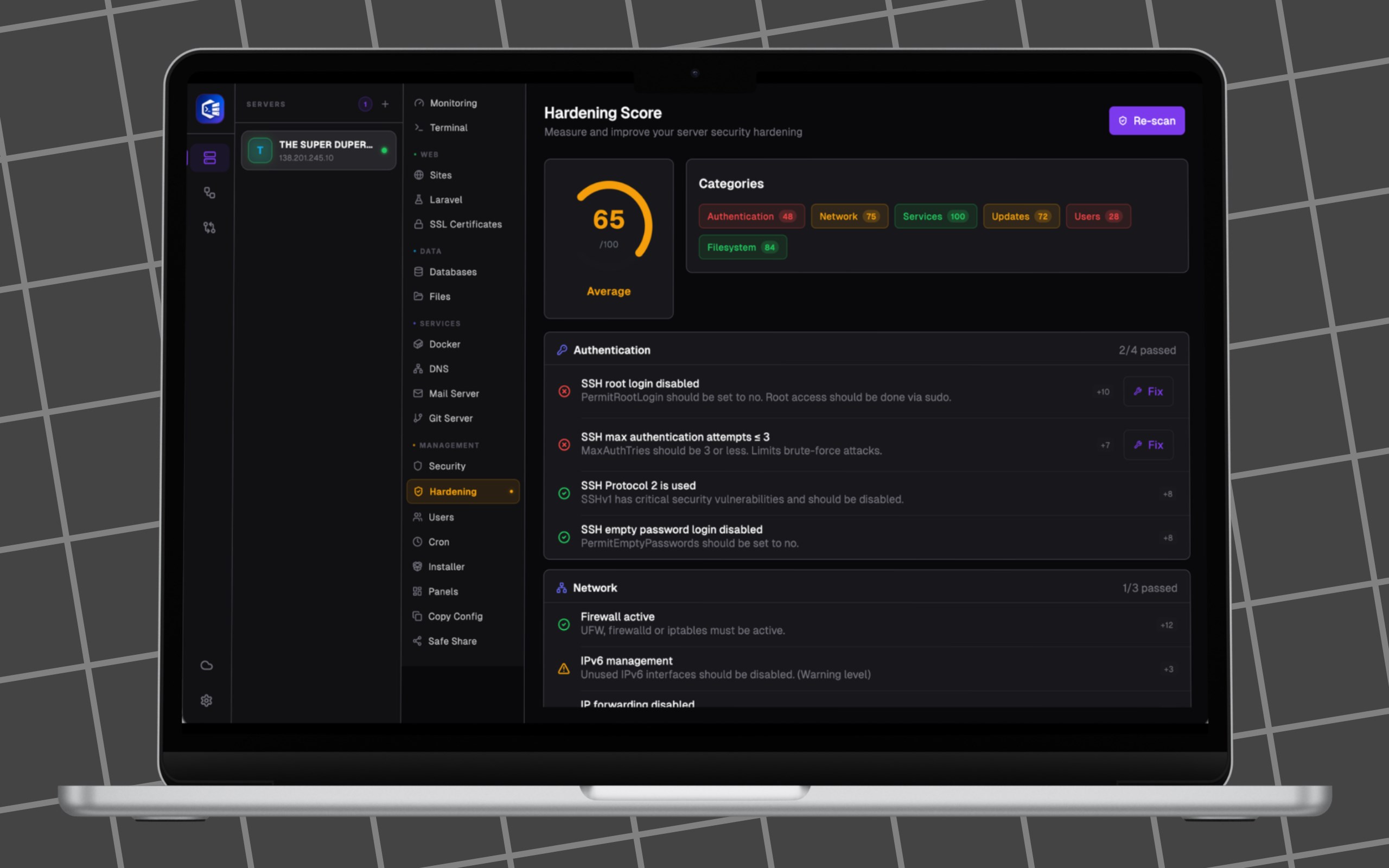Click the connected nodes icon in left rail
Screen dimensions: 1389x868
(209, 193)
